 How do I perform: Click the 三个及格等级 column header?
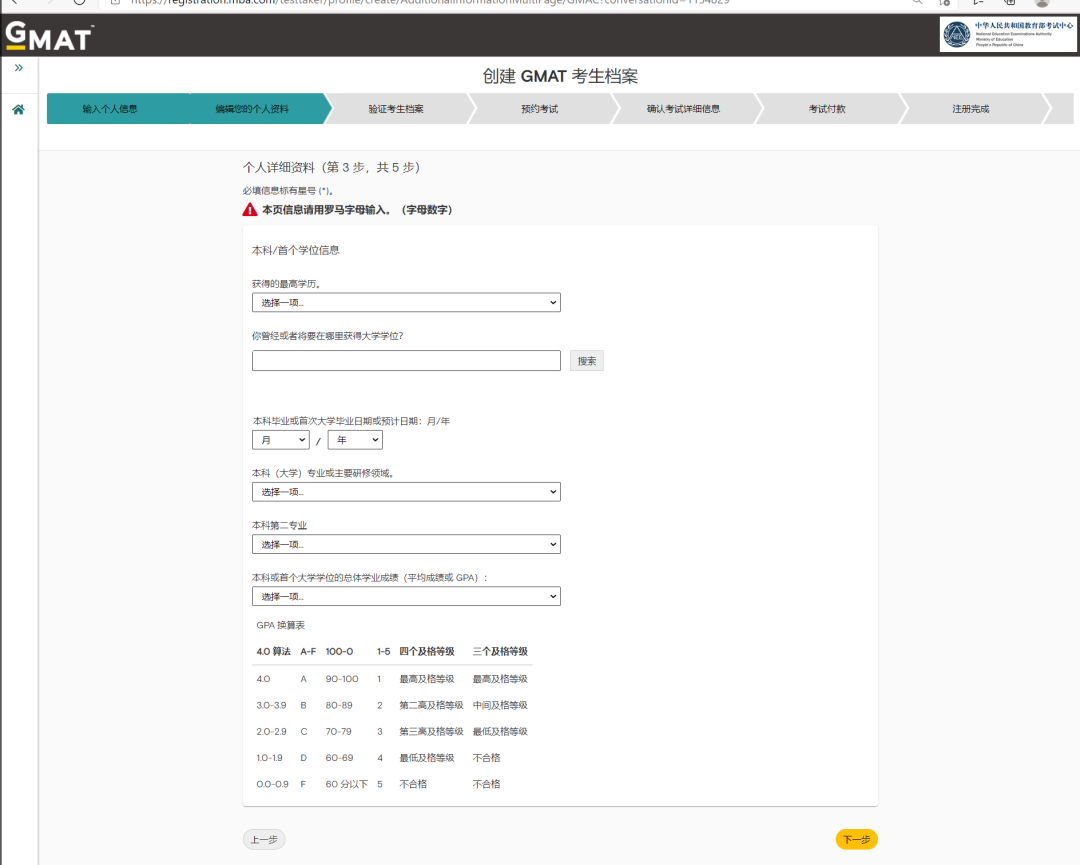tap(500, 652)
